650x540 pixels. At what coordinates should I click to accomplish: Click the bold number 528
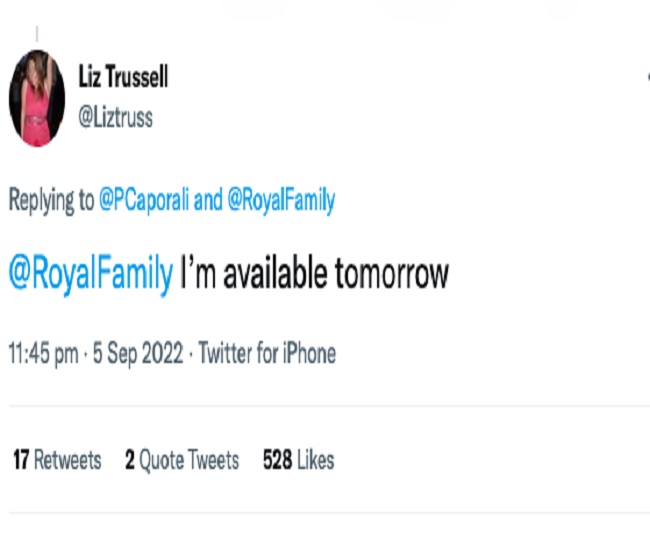click(x=278, y=460)
